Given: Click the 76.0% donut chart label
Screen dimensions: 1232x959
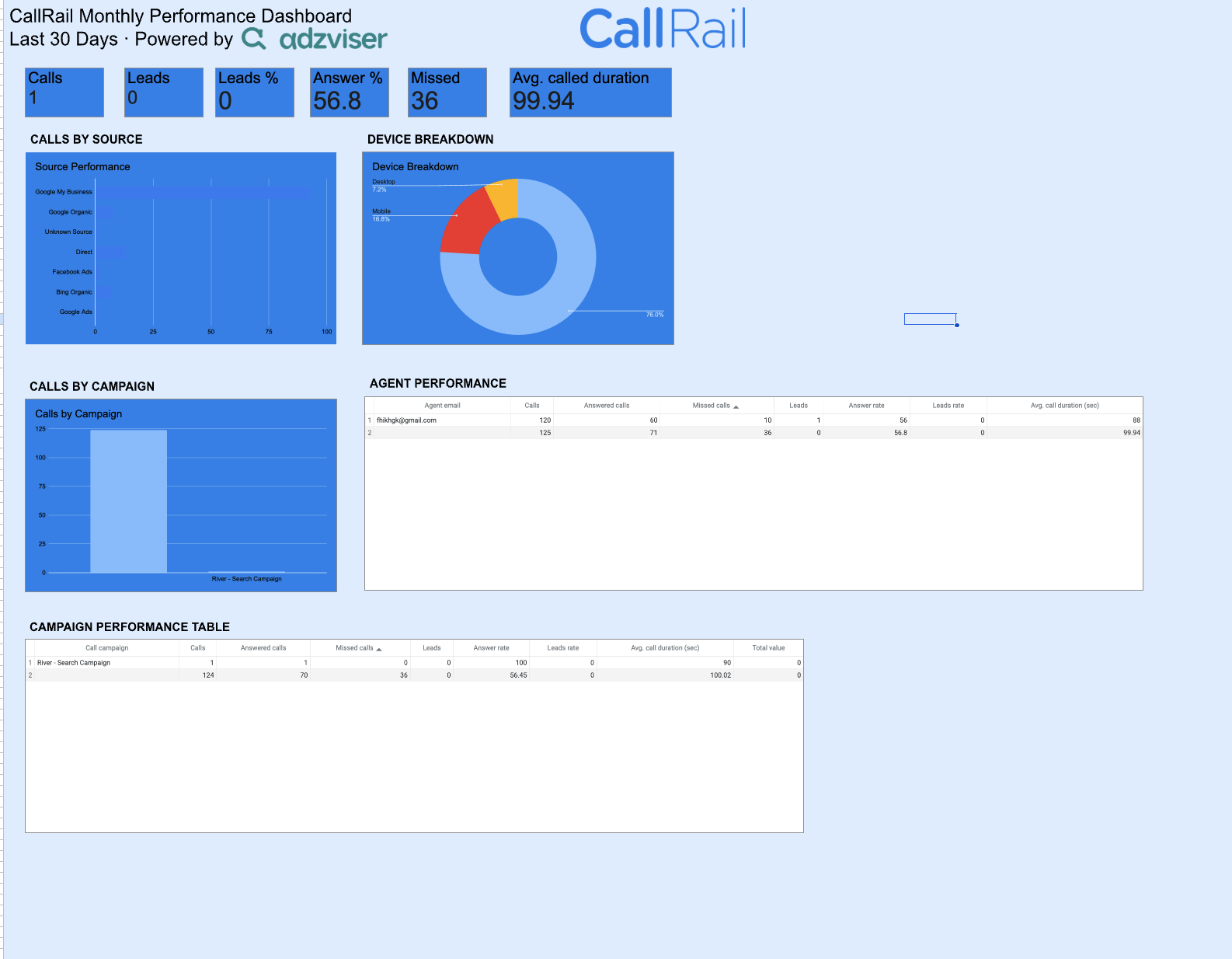Looking at the screenshot, I should pos(655,315).
